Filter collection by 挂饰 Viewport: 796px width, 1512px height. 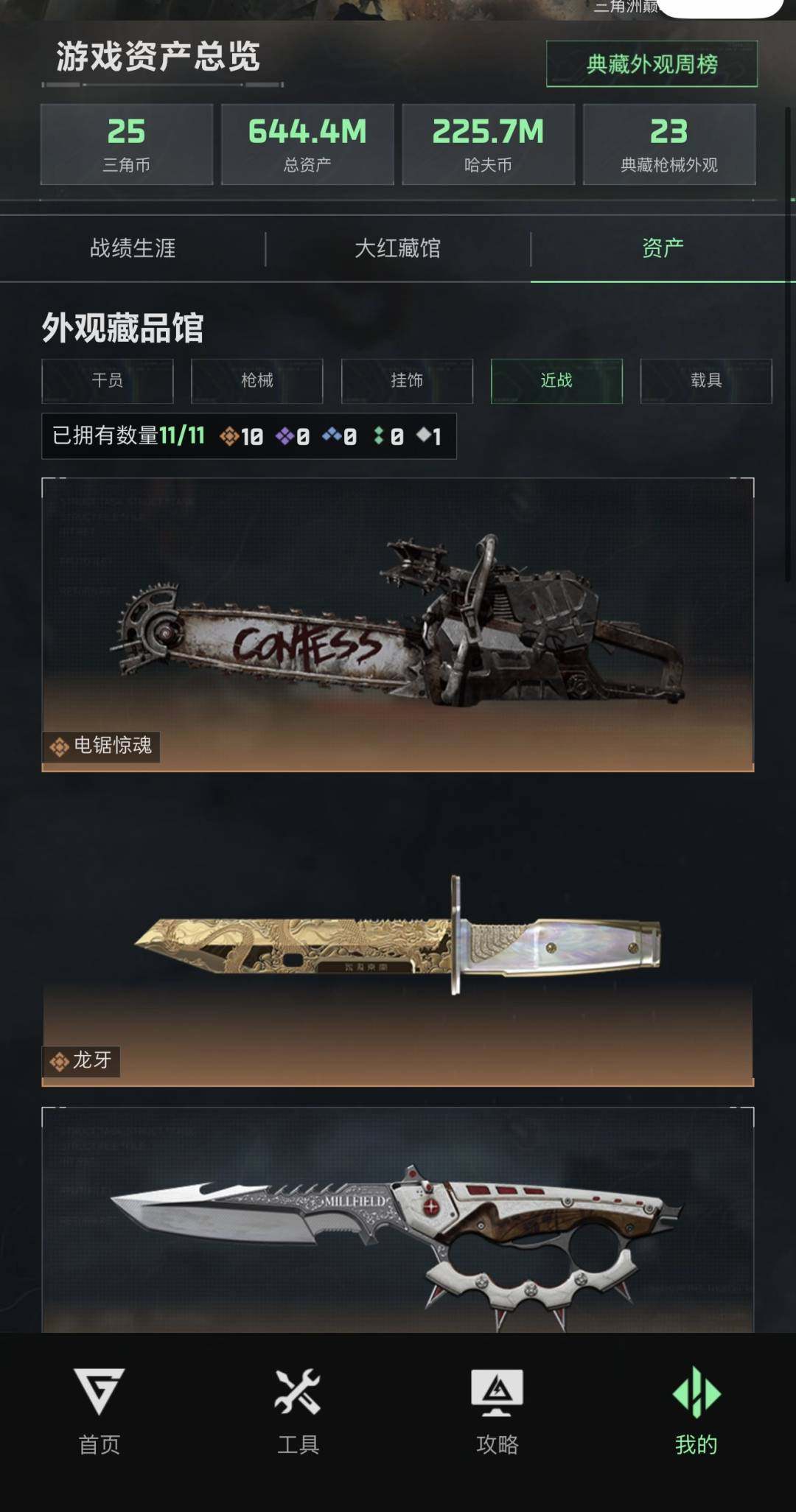point(407,380)
